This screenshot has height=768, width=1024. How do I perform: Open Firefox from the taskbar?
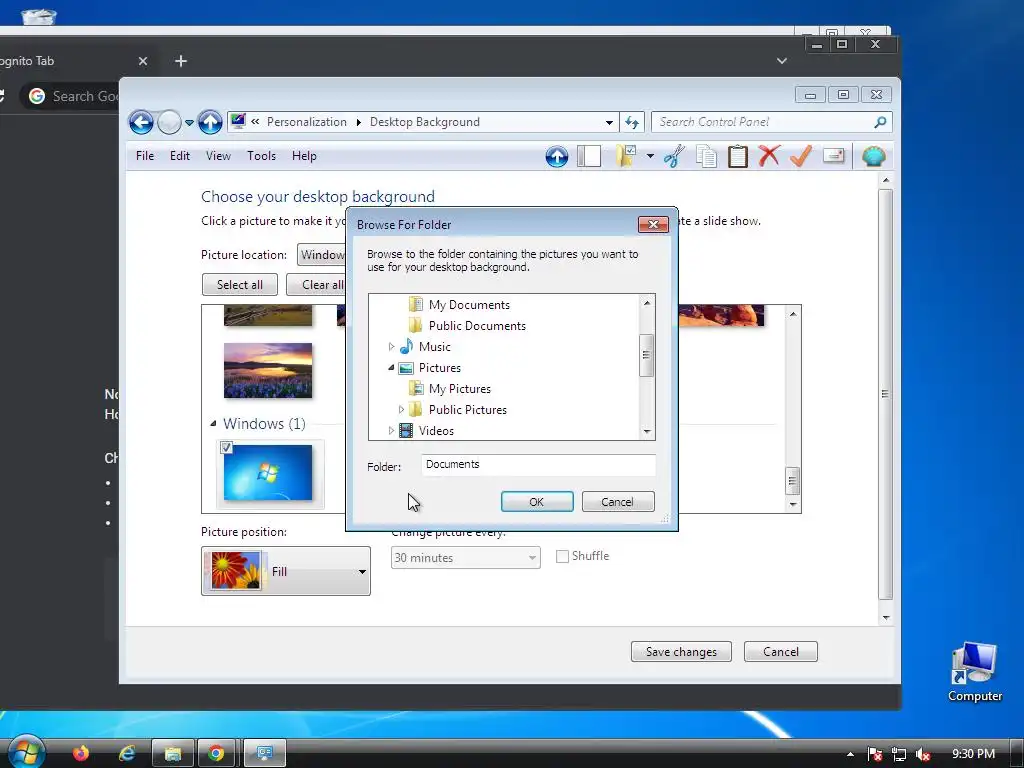click(x=81, y=754)
